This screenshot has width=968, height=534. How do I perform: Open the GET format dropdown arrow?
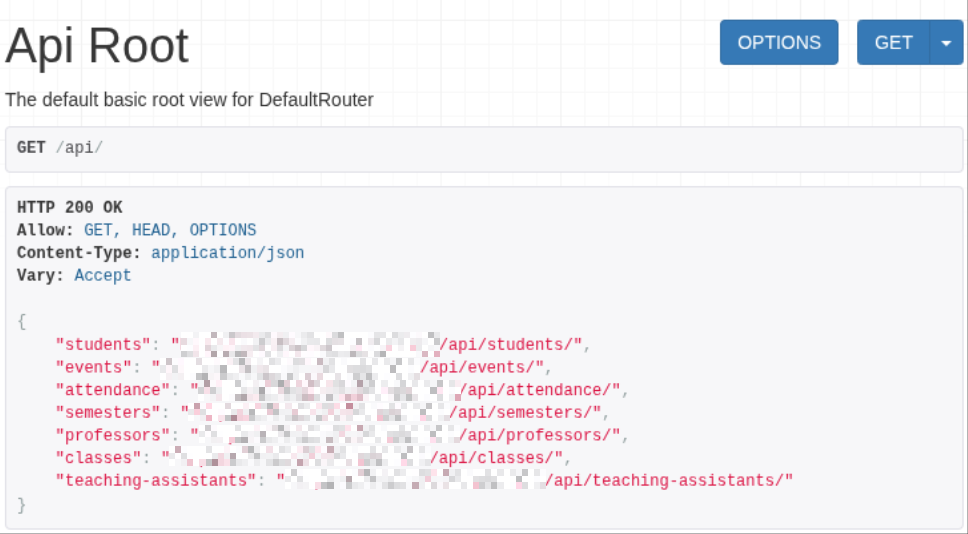(x=946, y=43)
